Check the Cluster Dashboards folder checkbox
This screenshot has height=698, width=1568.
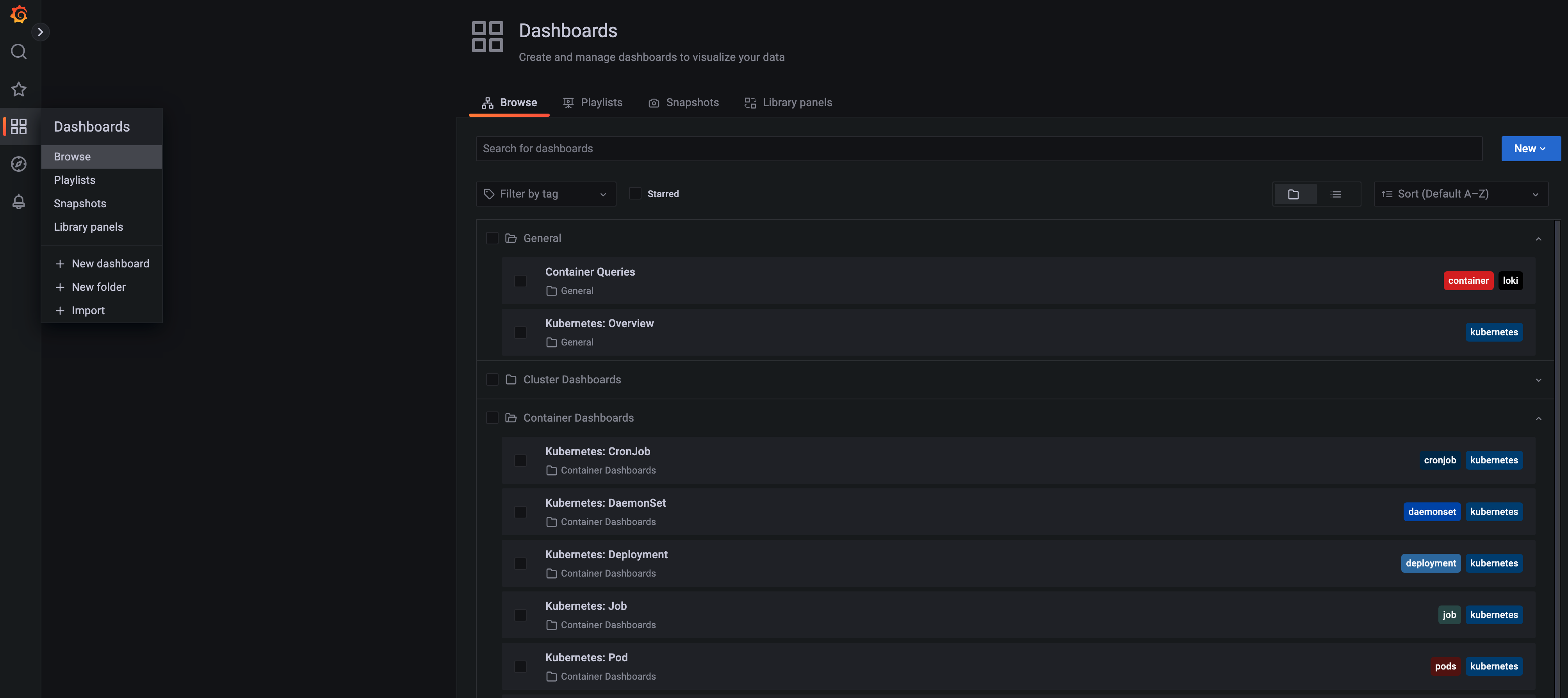tap(492, 379)
